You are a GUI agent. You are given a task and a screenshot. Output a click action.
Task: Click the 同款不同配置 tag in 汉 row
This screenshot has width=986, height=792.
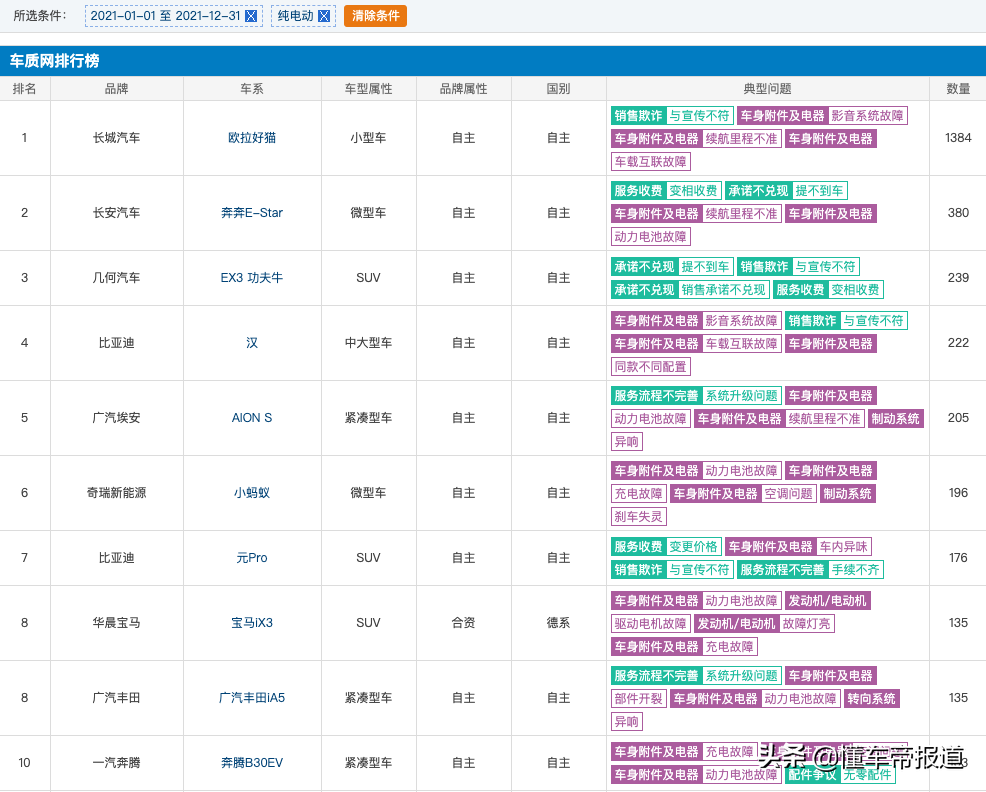651,366
